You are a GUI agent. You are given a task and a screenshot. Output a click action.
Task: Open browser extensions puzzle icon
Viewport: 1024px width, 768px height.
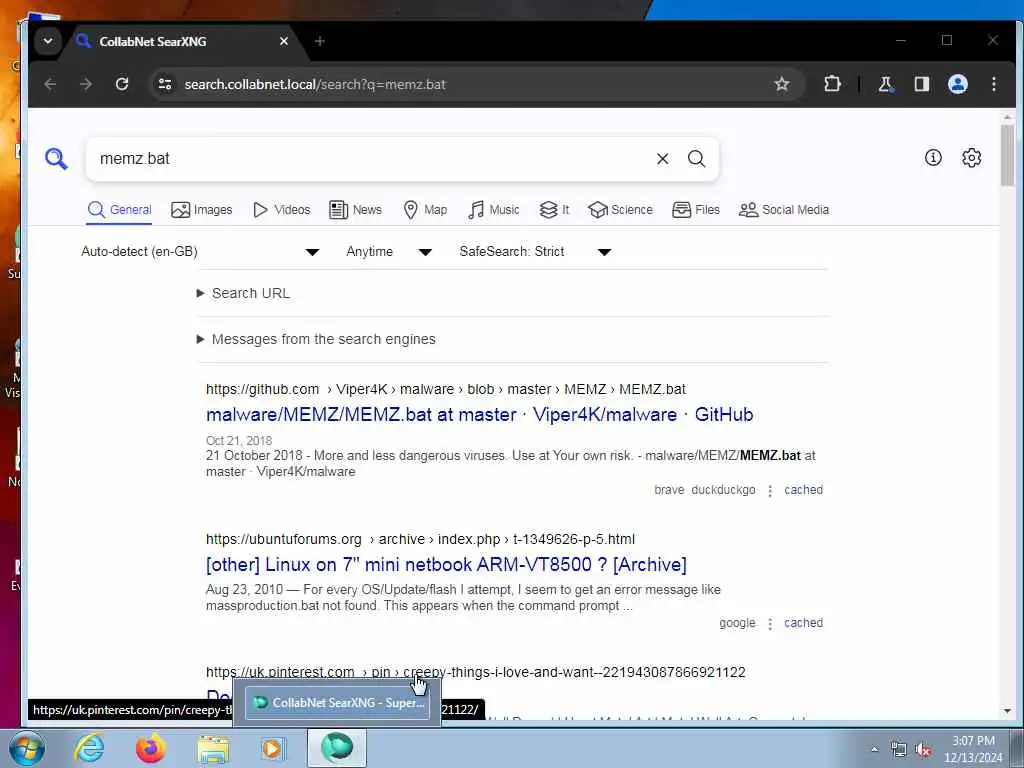832,84
